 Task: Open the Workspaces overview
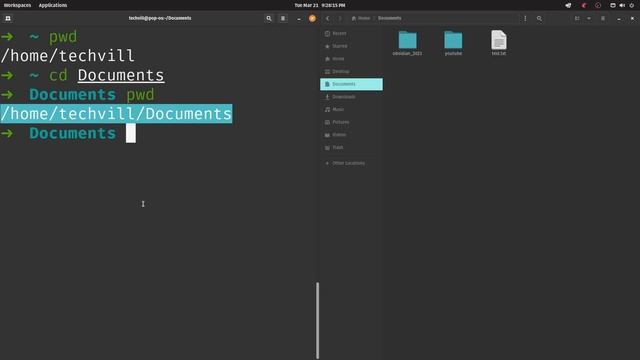(17, 5)
